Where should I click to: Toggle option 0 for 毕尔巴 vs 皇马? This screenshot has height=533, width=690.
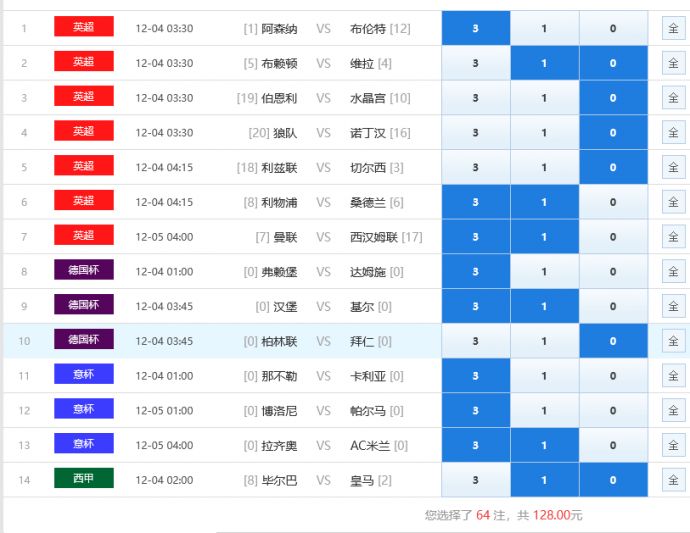pos(613,480)
